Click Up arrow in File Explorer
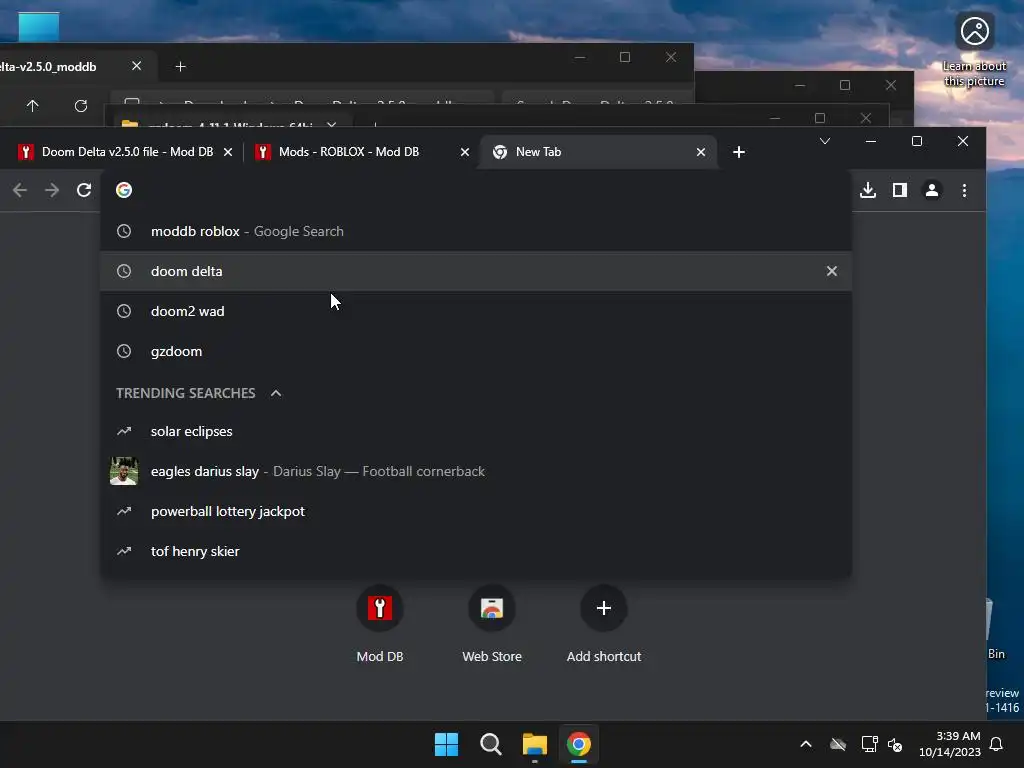 pos(32,105)
